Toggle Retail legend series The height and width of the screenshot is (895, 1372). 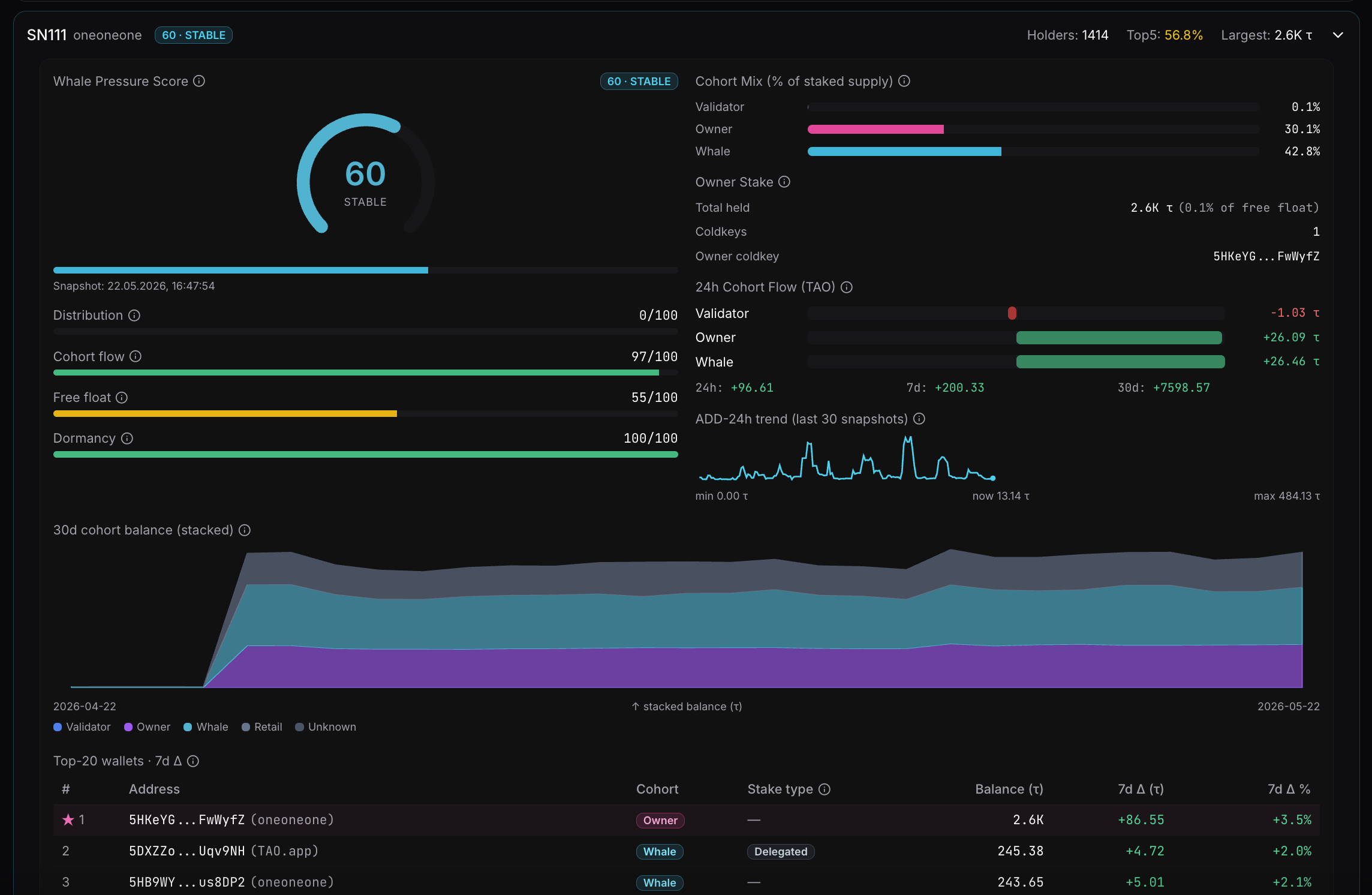click(x=262, y=727)
